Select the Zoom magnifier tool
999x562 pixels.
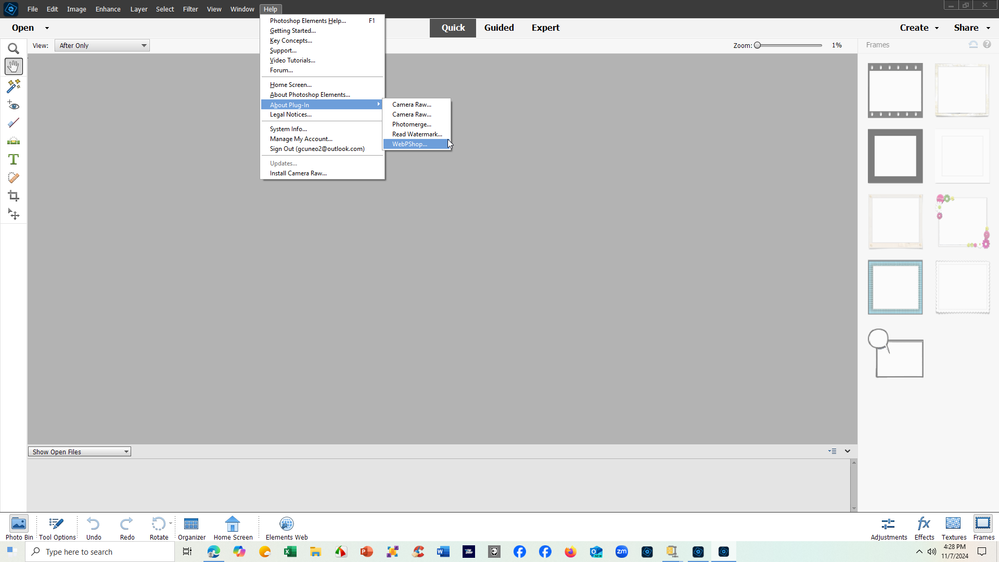click(13, 48)
